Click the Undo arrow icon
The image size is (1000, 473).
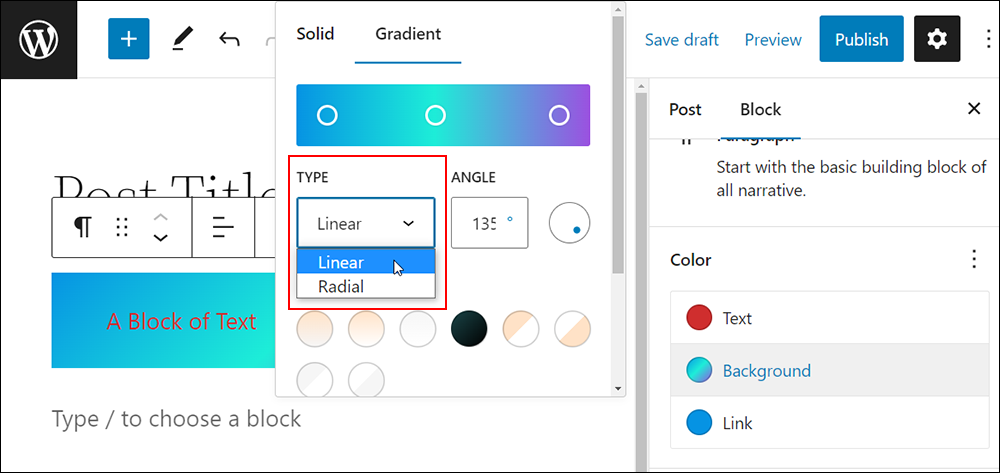229,40
